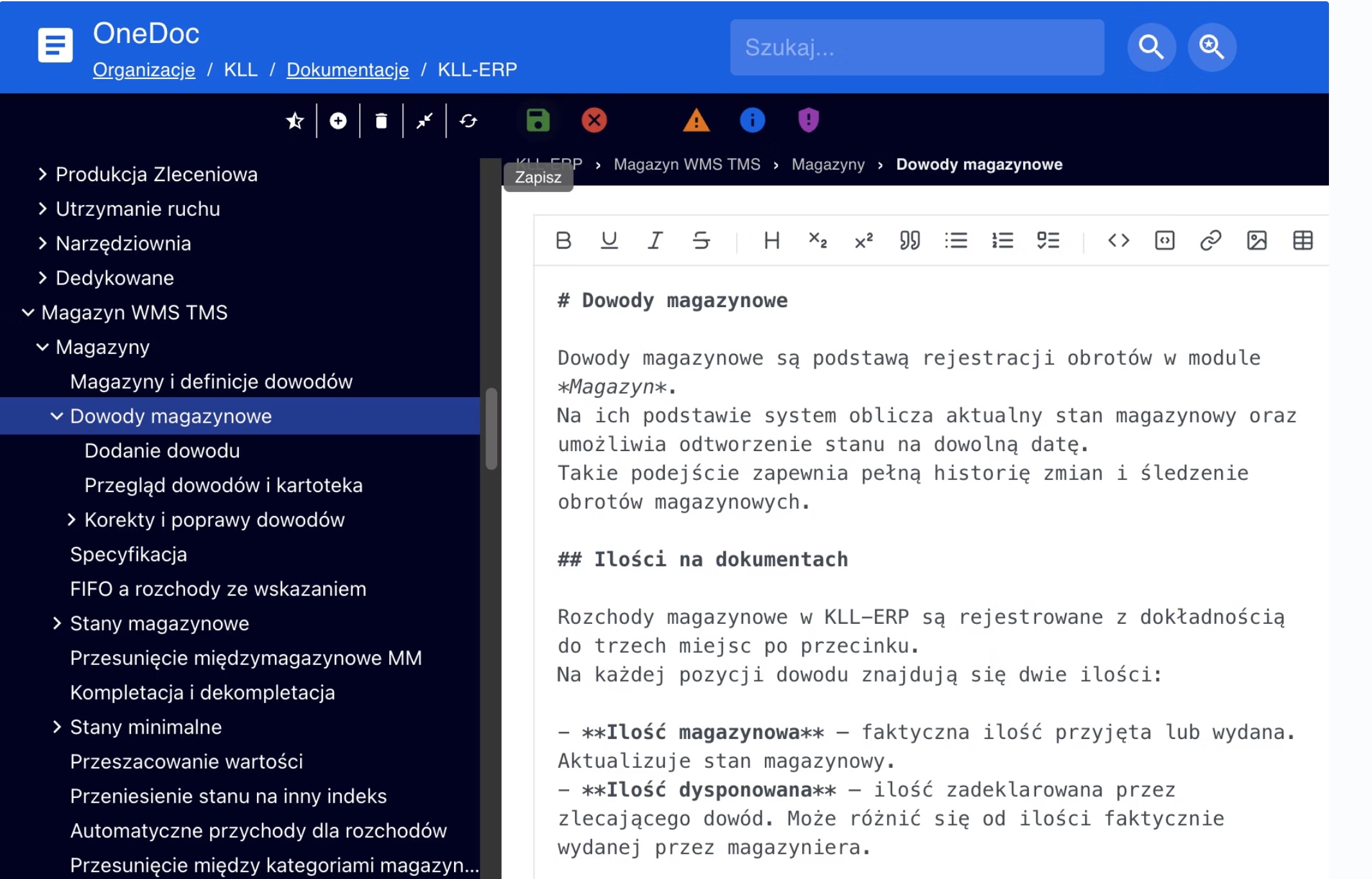Viewport: 1372px width, 879px height.
Task: Toggle strikethrough formatting
Action: click(701, 240)
